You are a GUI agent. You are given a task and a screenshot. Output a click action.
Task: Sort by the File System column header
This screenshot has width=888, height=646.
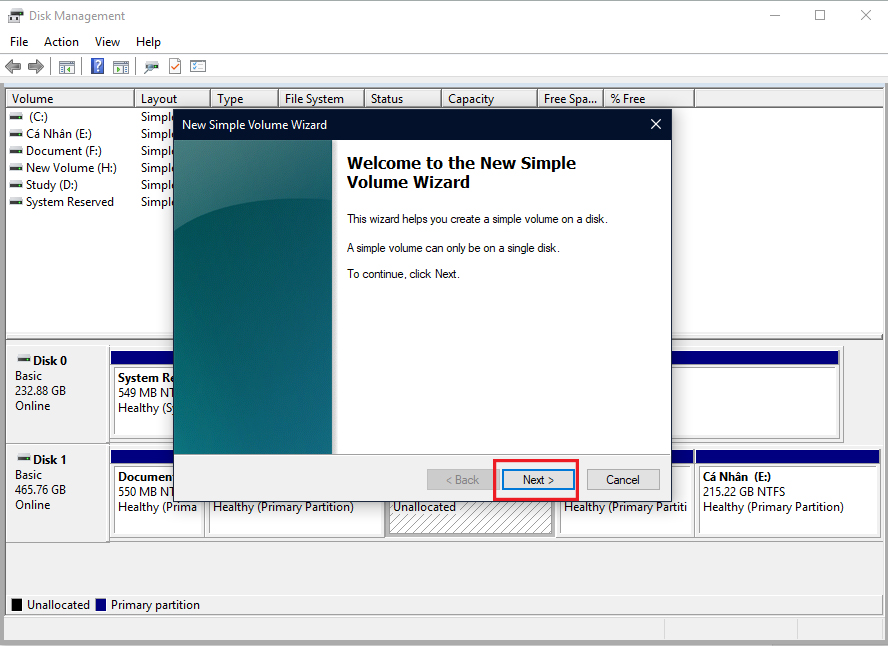321,99
